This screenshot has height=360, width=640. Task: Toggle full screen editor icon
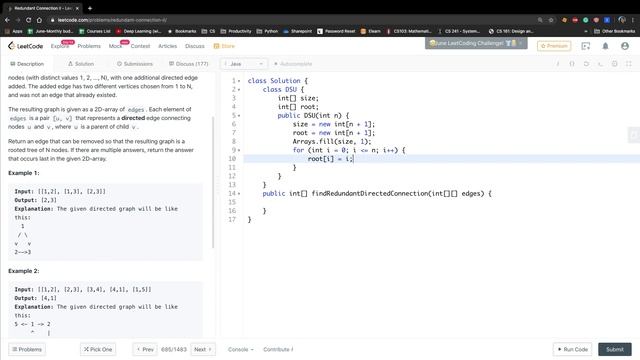pos(629,64)
